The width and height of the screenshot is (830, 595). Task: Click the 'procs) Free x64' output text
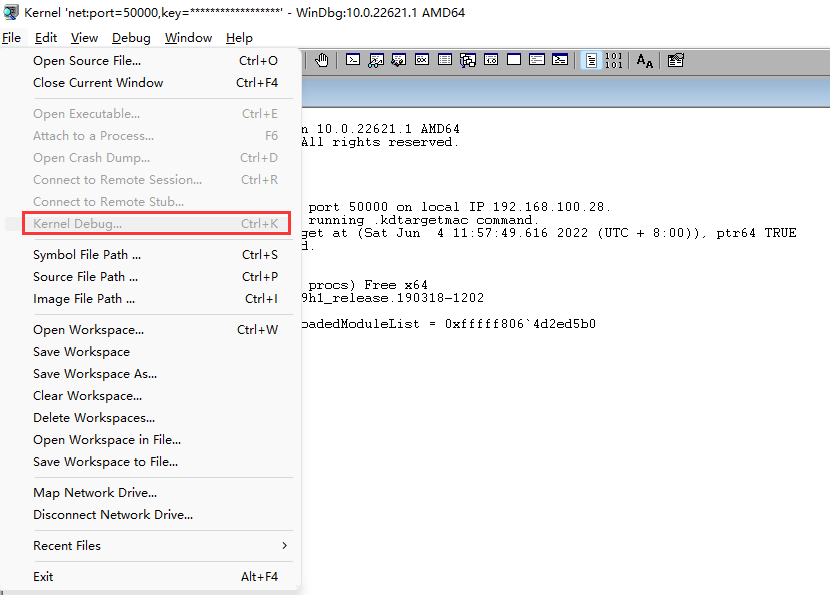(x=368, y=285)
